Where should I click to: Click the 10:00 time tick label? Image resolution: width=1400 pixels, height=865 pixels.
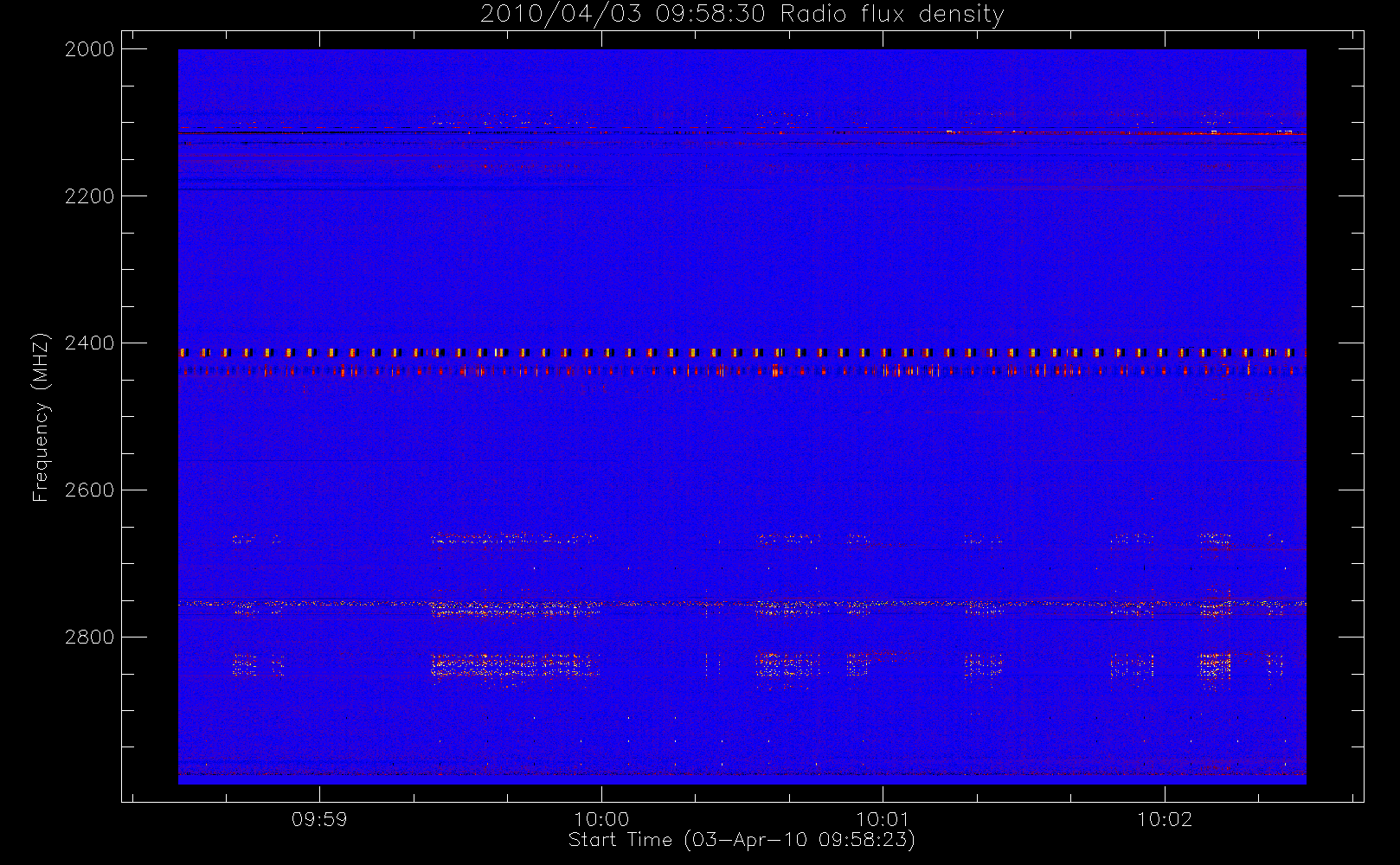[601, 819]
